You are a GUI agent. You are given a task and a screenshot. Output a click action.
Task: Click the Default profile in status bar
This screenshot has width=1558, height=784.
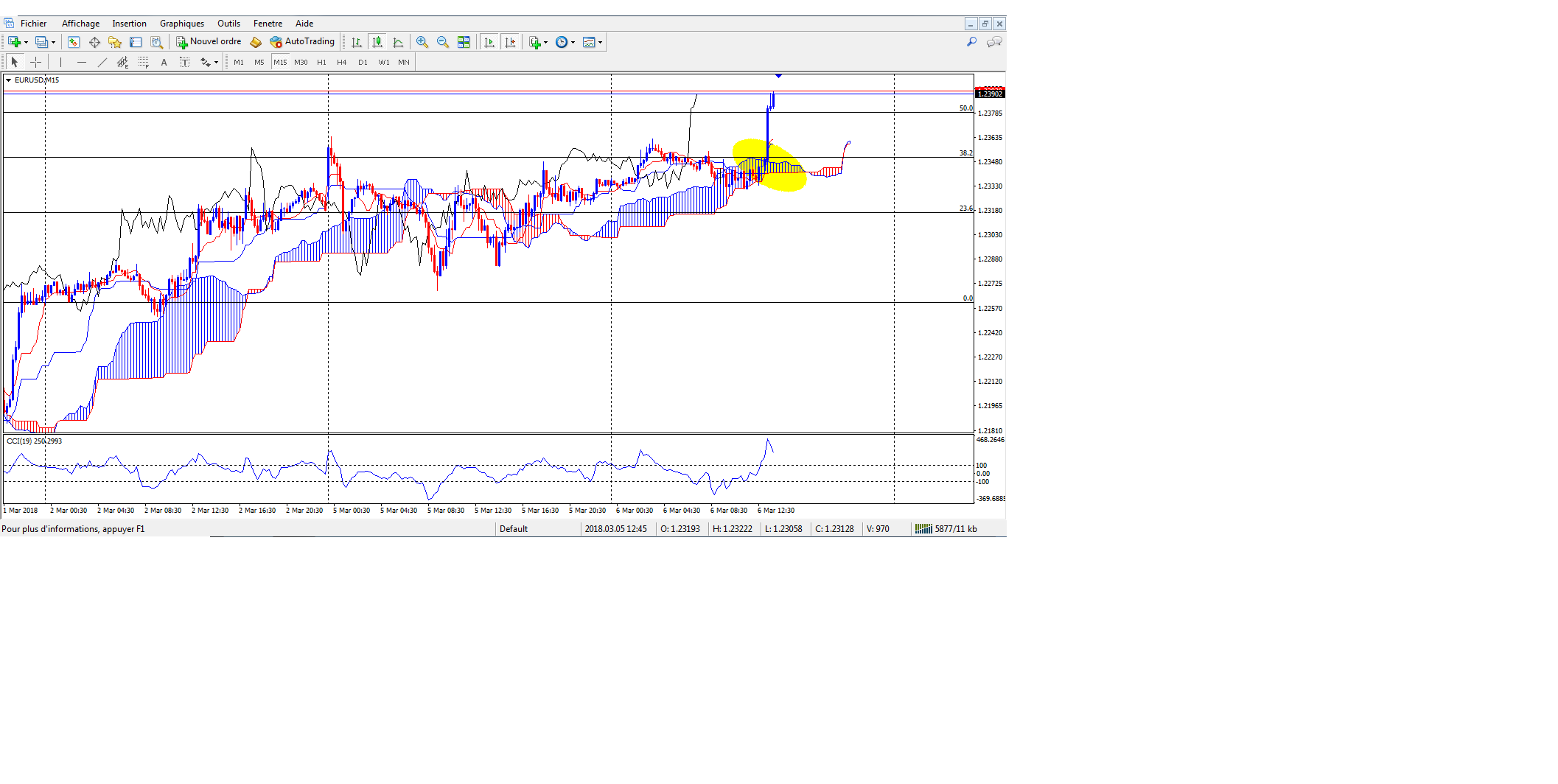pyautogui.click(x=514, y=529)
